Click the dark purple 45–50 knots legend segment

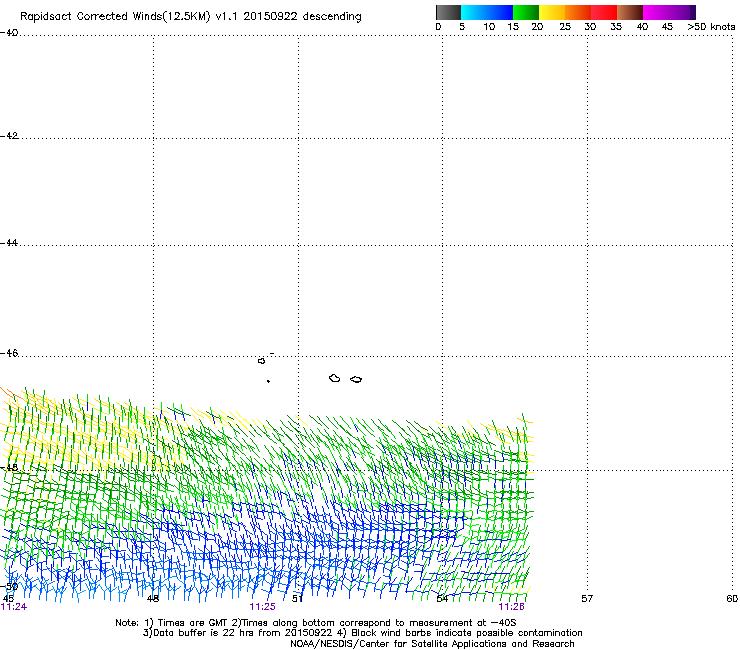point(682,12)
